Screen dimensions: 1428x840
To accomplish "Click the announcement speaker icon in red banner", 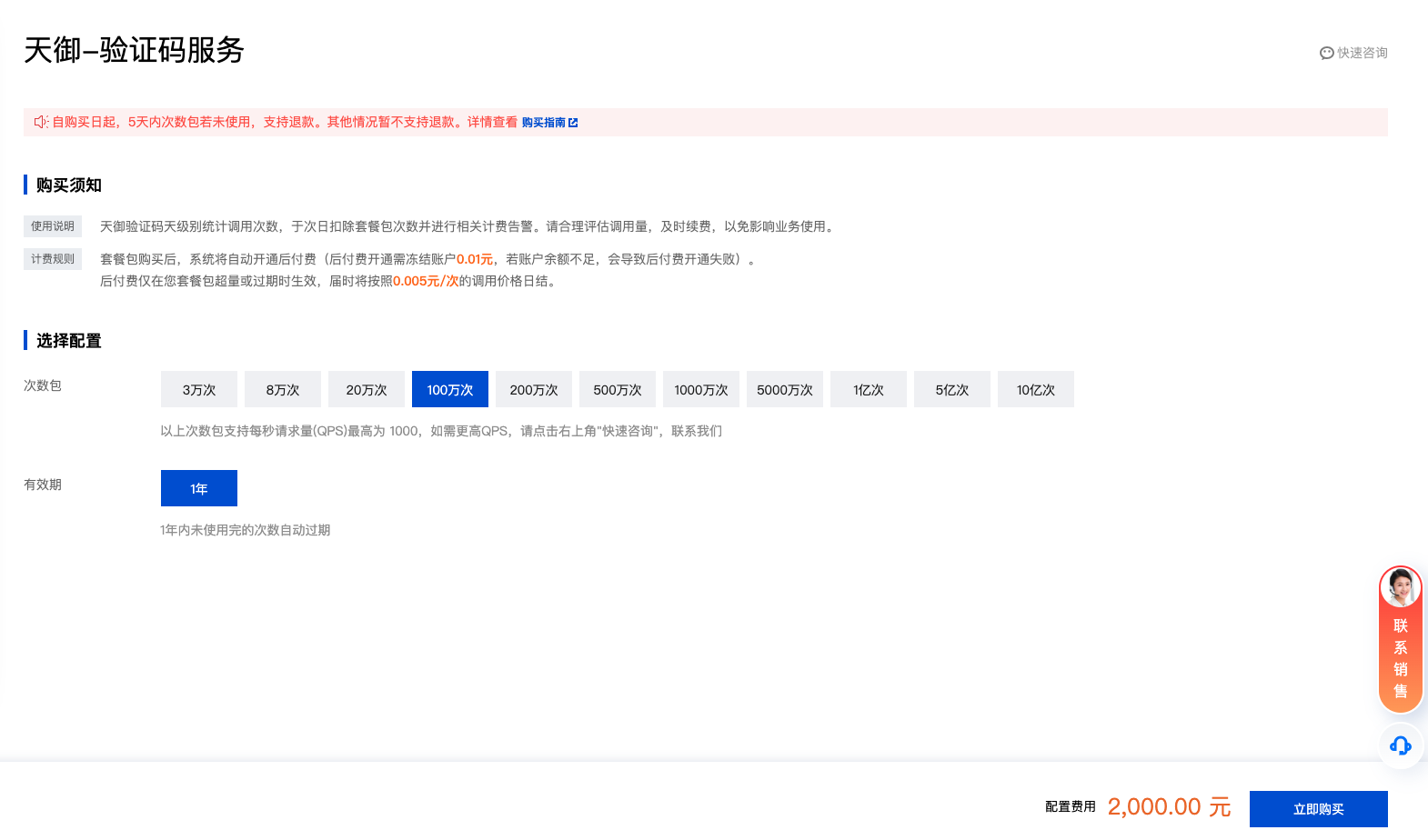I will click(41, 122).
